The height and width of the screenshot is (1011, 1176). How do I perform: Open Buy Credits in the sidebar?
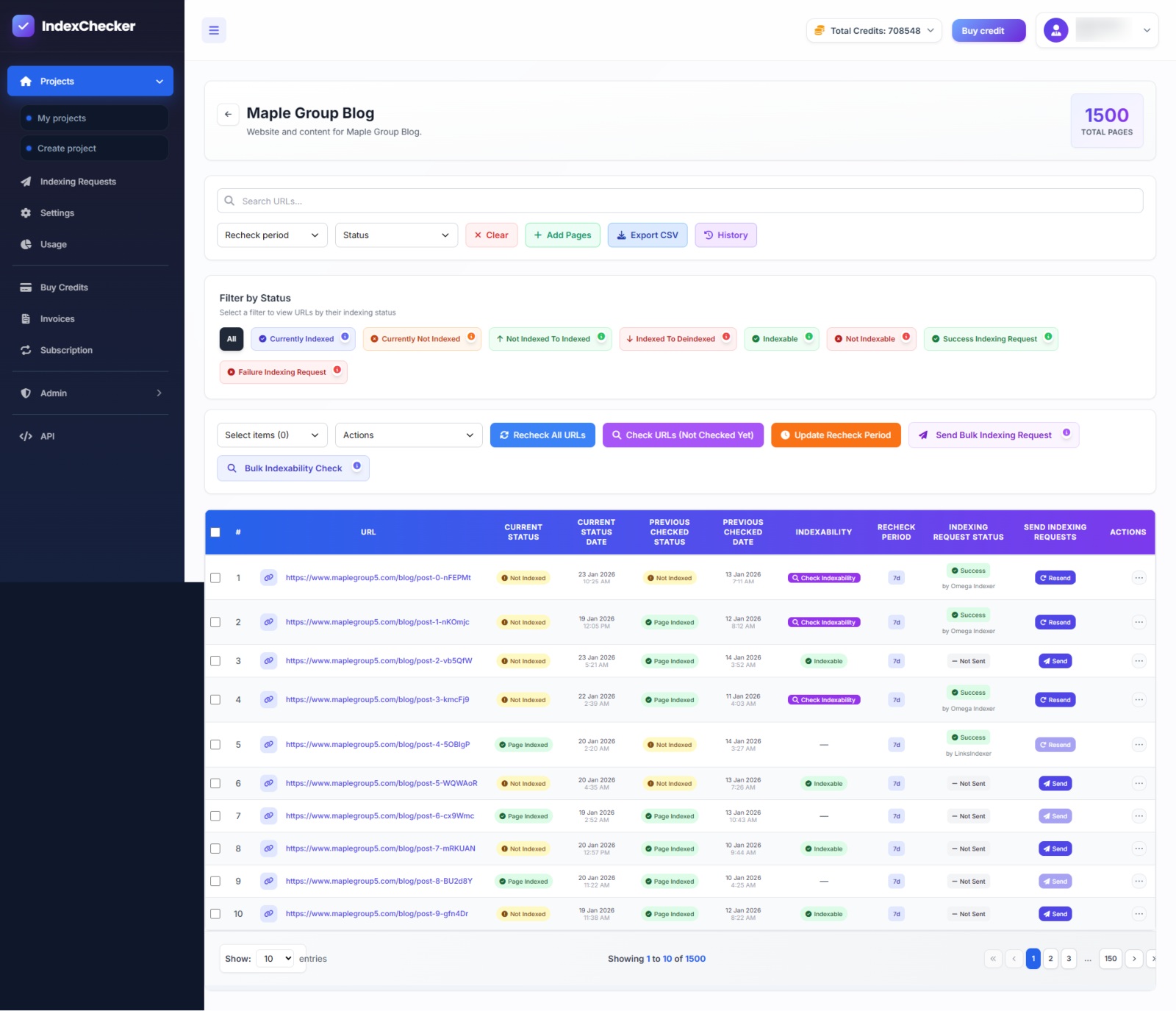point(64,287)
